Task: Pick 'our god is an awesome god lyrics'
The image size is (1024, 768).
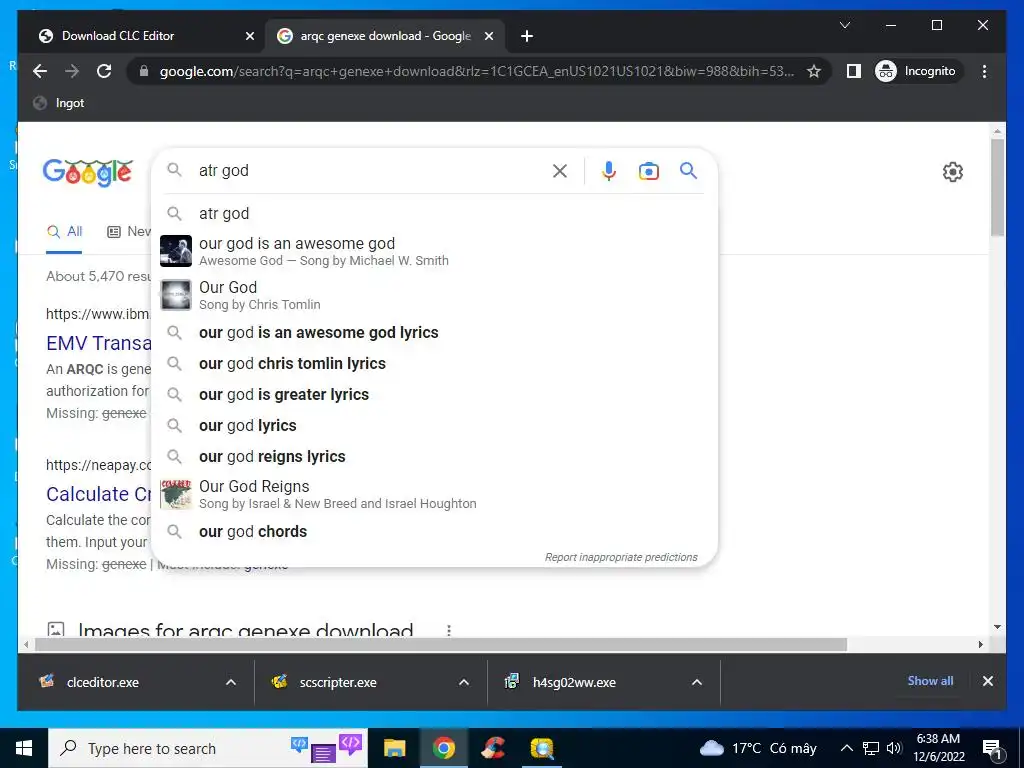Action: click(x=434, y=332)
